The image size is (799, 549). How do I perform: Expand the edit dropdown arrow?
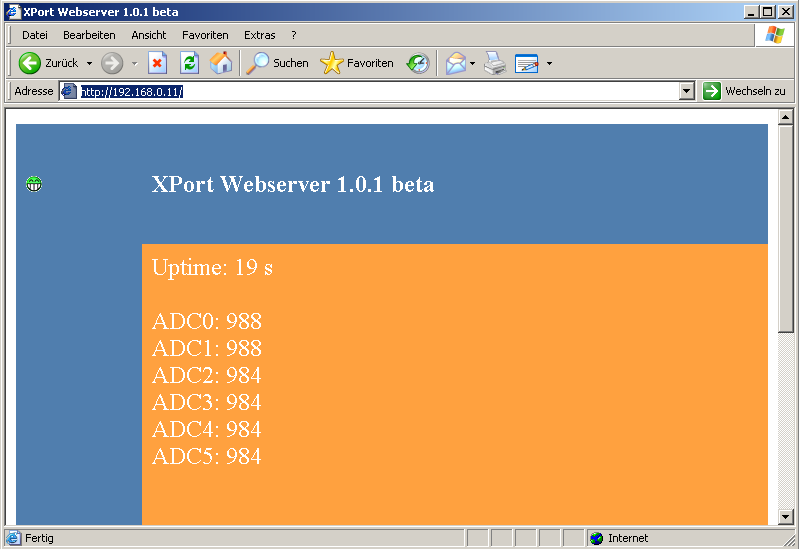(549, 64)
